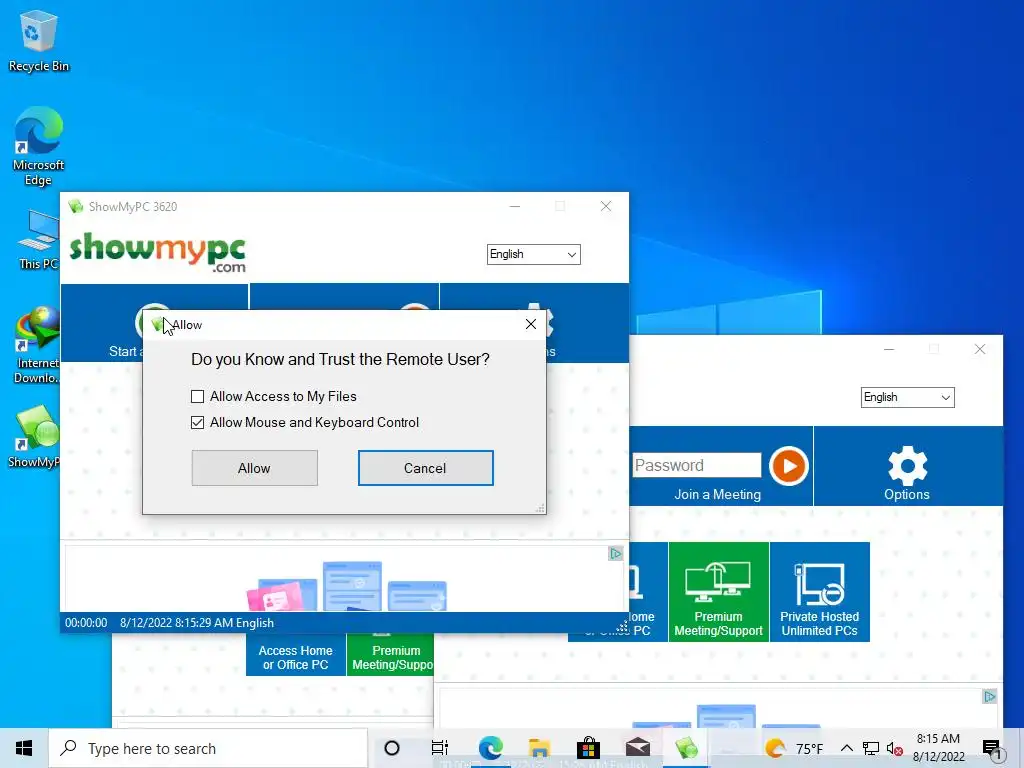Open This PC desktop icon
1024x768 pixels.
39,240
